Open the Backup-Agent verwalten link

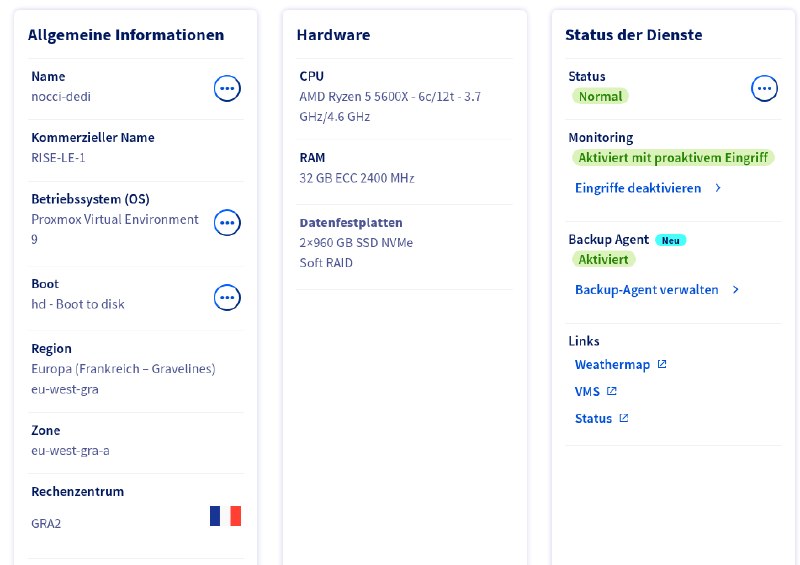646,289
